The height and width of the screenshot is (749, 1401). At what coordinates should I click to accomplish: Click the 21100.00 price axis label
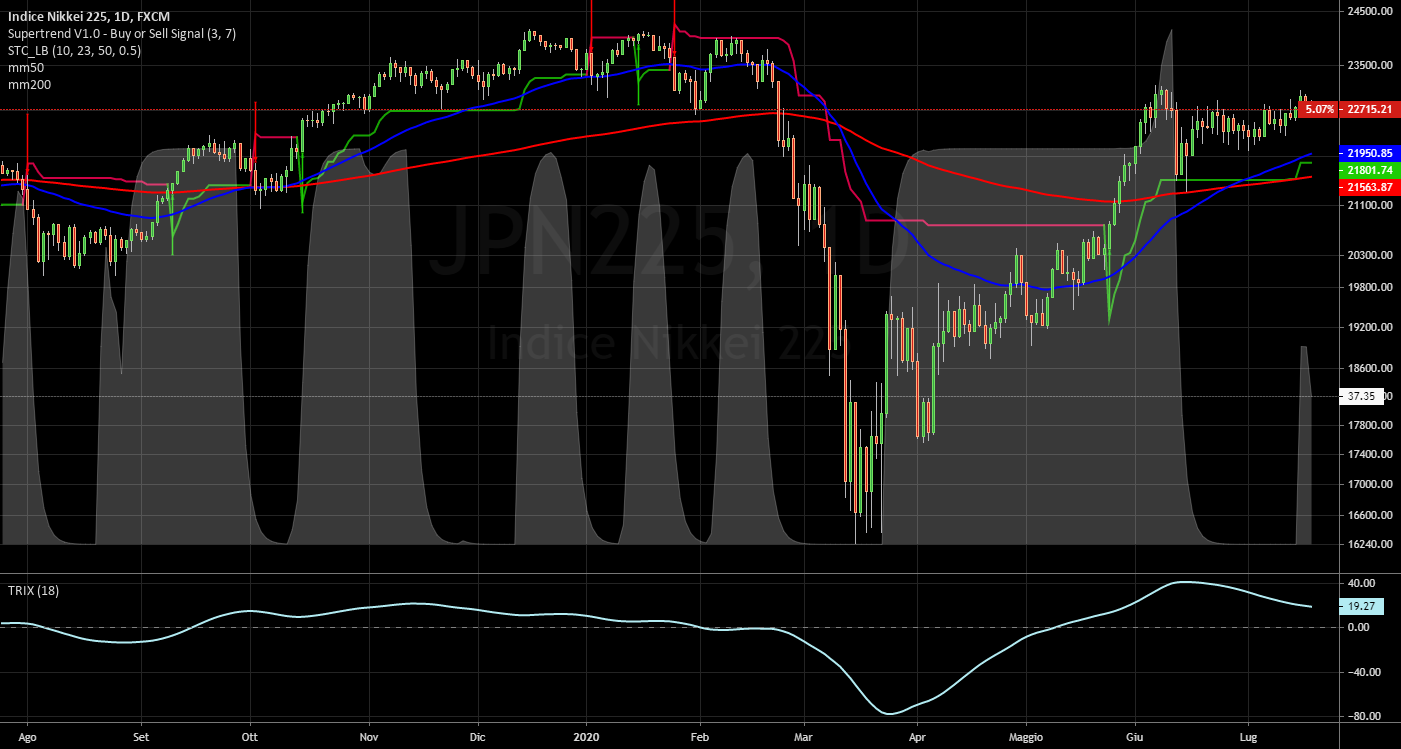coord(1370,205)
